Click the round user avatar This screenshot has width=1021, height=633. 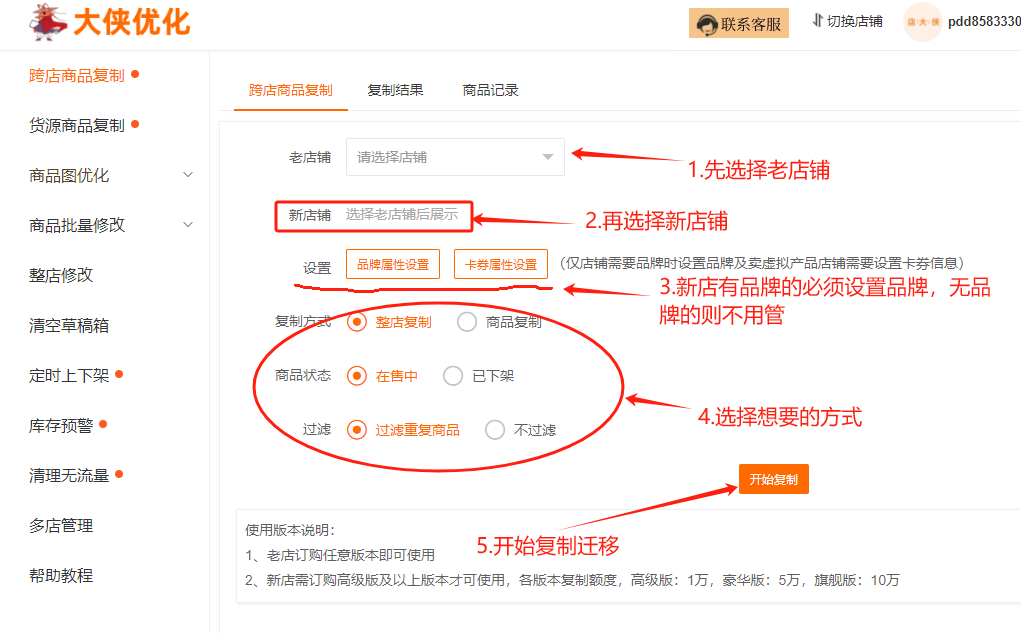point(922,22)
